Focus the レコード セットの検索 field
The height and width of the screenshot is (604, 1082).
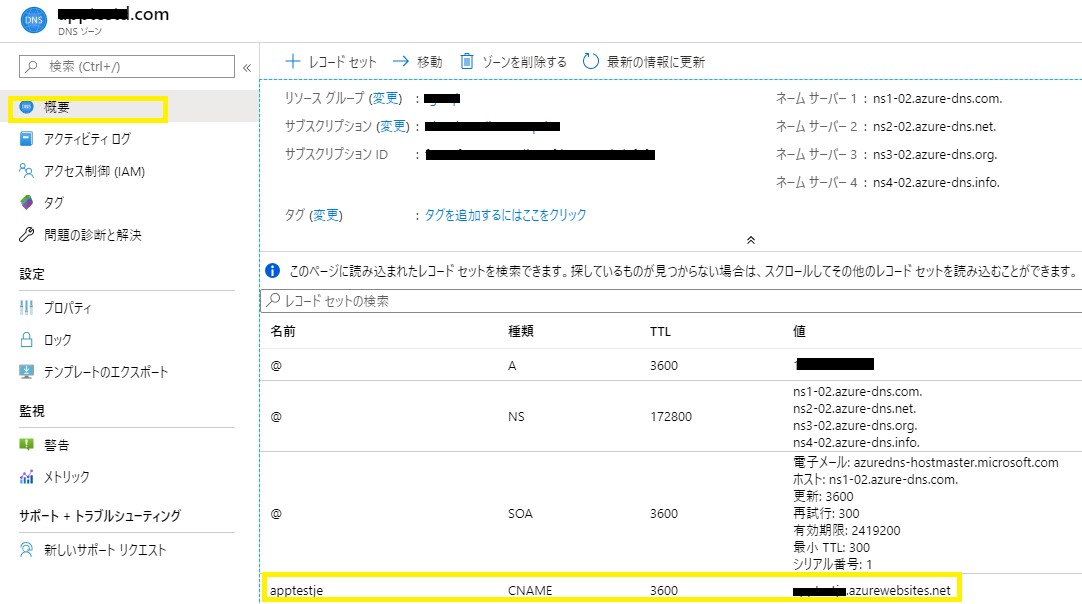(x=671, y=301)
